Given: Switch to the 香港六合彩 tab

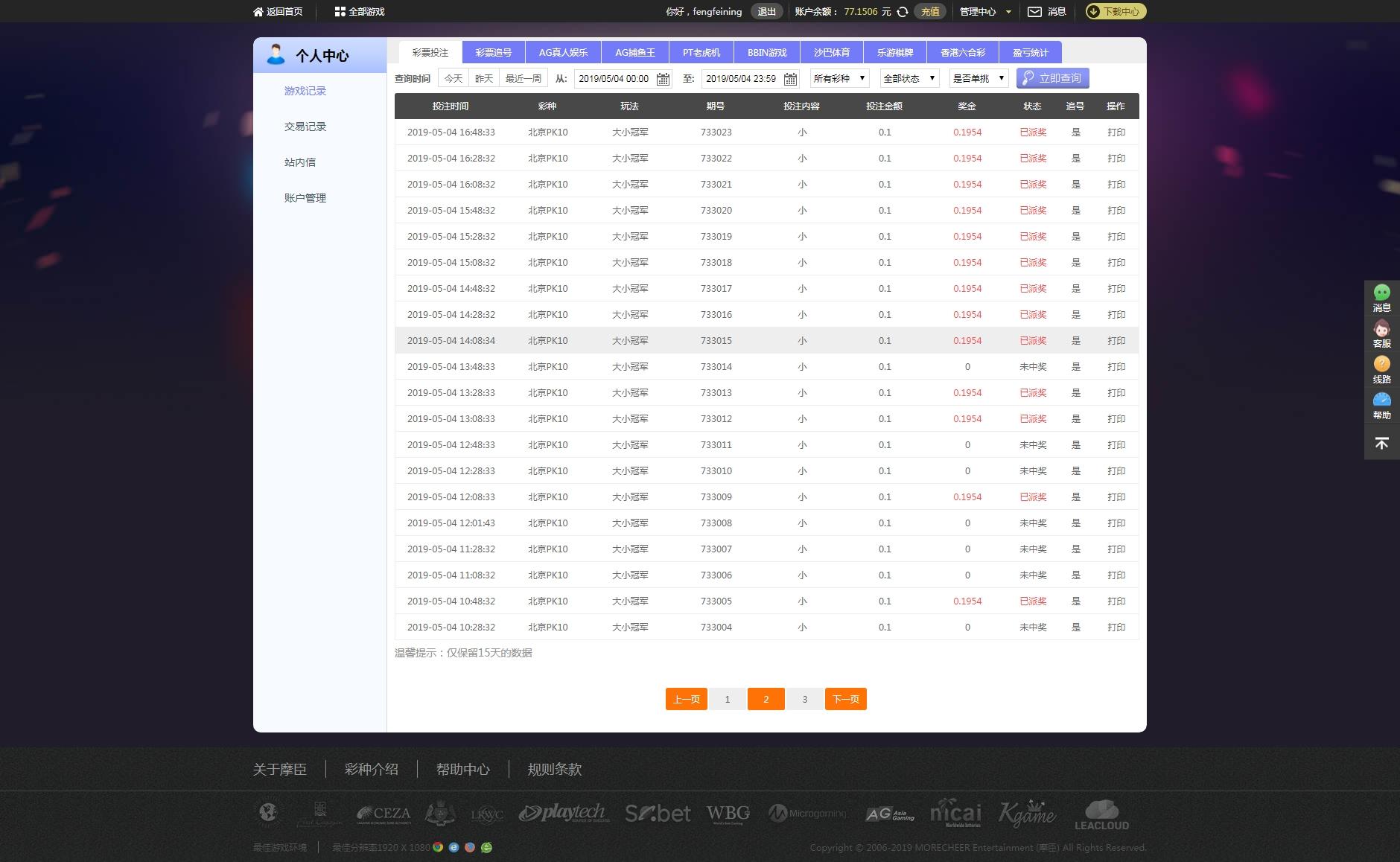Looking at the screenshot, I should pyautogui.click(x=962, y=52).
